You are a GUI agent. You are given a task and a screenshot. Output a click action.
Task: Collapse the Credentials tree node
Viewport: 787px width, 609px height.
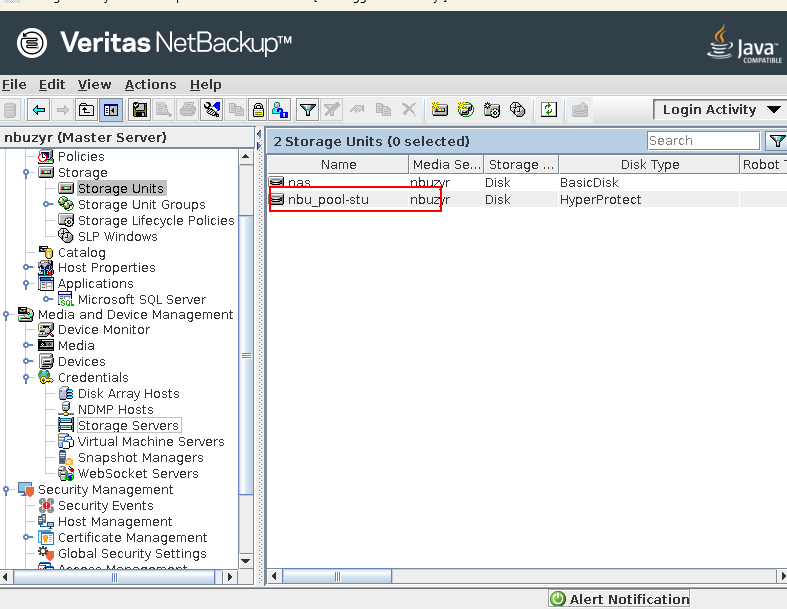point(26,378)
